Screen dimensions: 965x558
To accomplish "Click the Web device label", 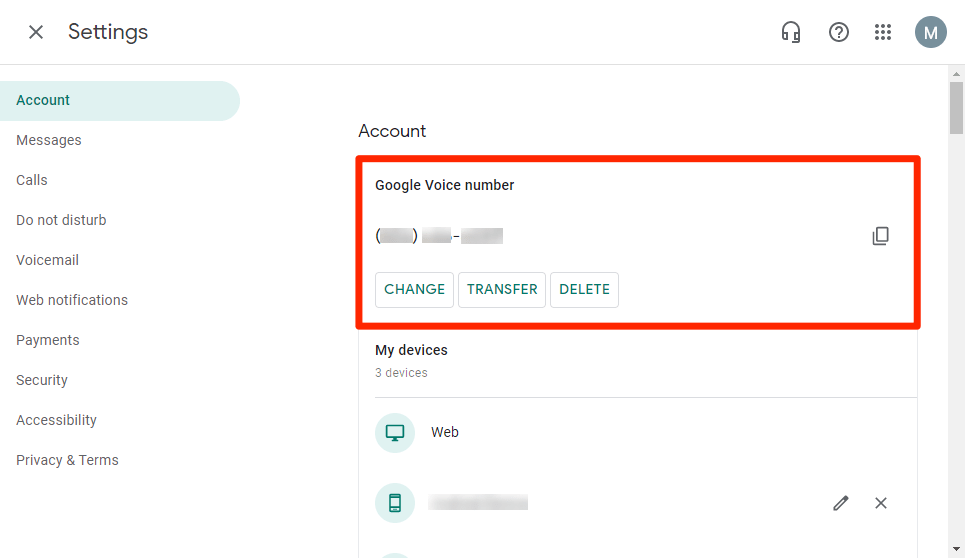I will pos(444,432).
